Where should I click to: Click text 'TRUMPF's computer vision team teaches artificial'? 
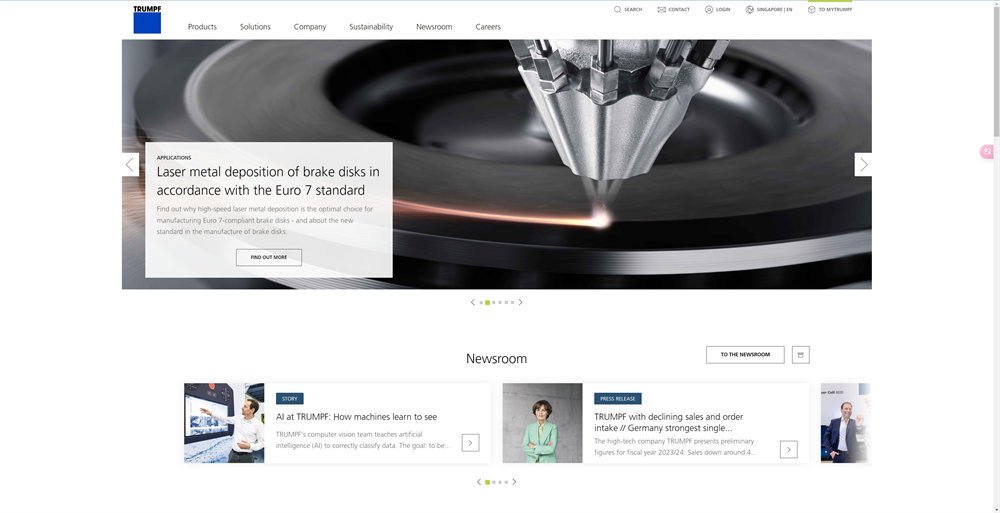(x=349, y=434)
